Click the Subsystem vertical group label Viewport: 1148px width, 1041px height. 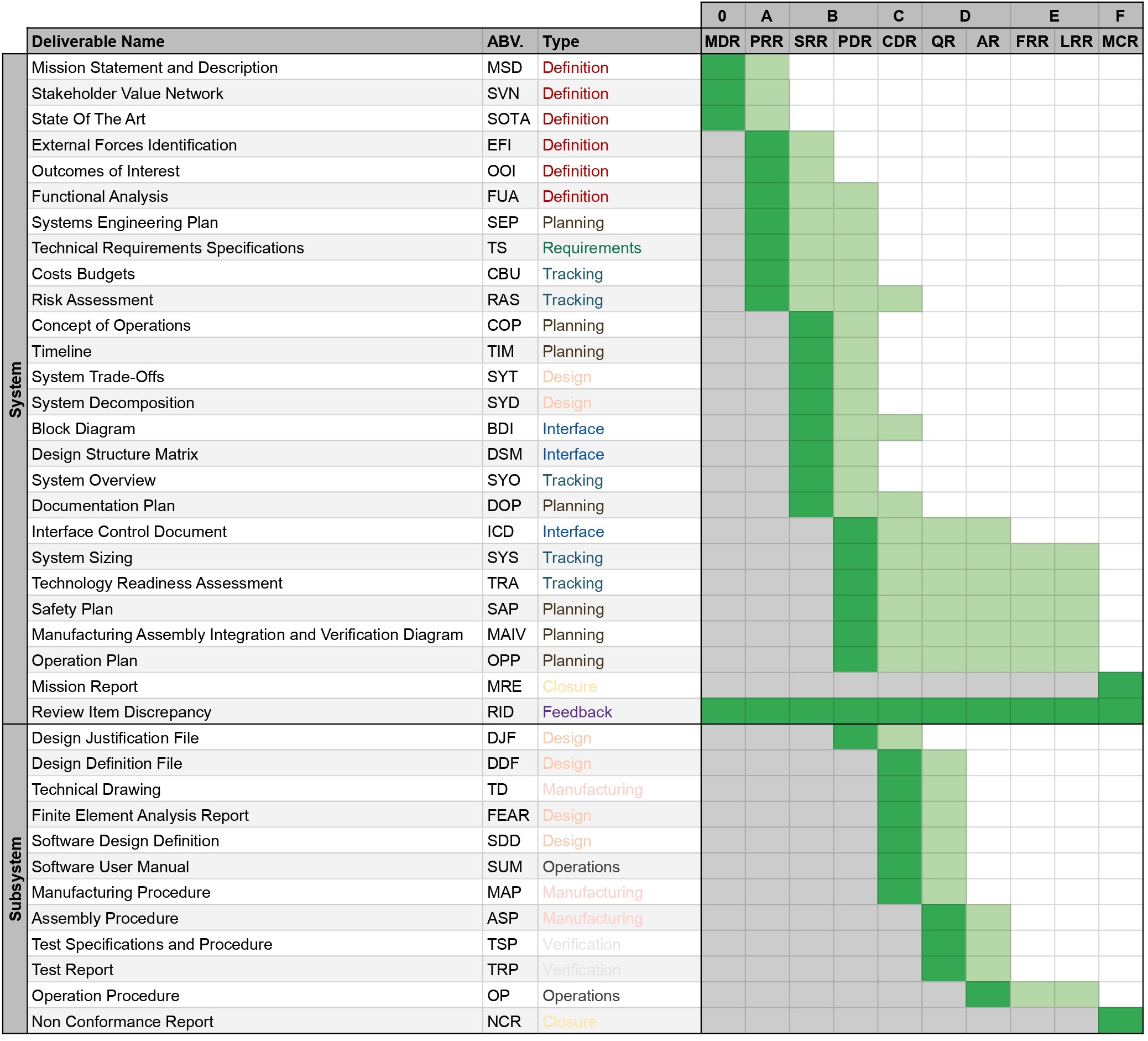15,879
